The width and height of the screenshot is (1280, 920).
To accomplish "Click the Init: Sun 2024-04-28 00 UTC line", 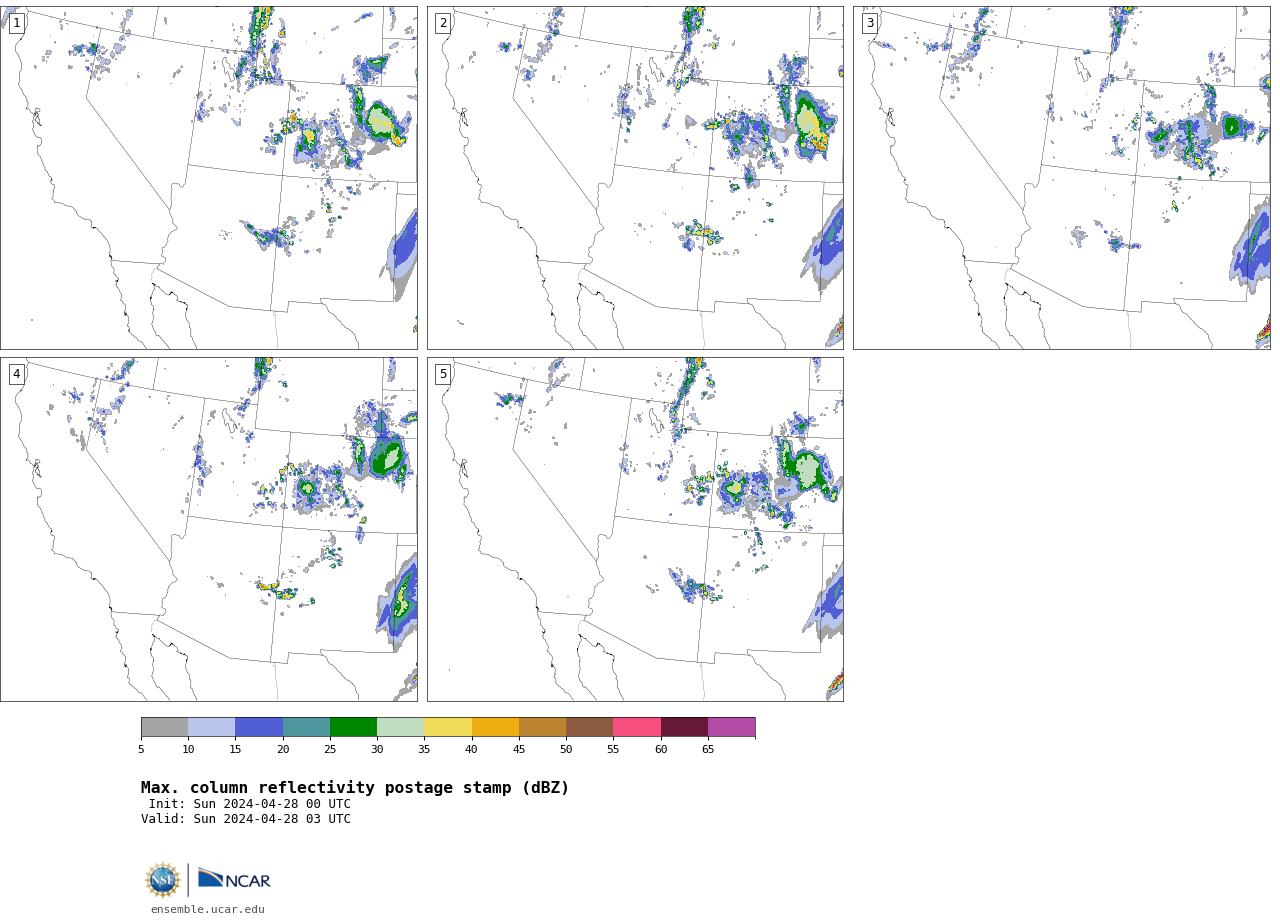I will [x=250, y=804].
